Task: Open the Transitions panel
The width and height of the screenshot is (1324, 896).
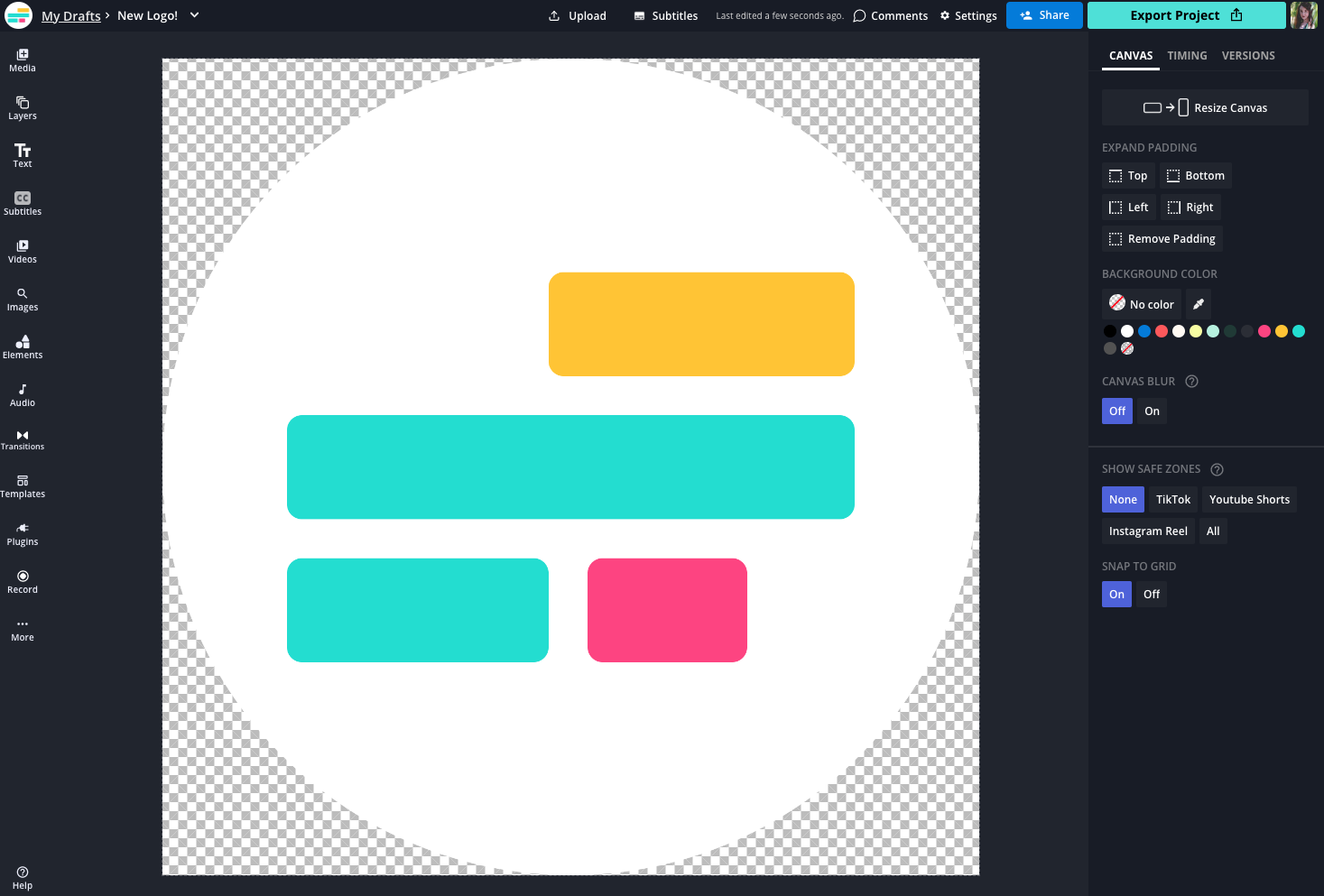Action: 22,439
